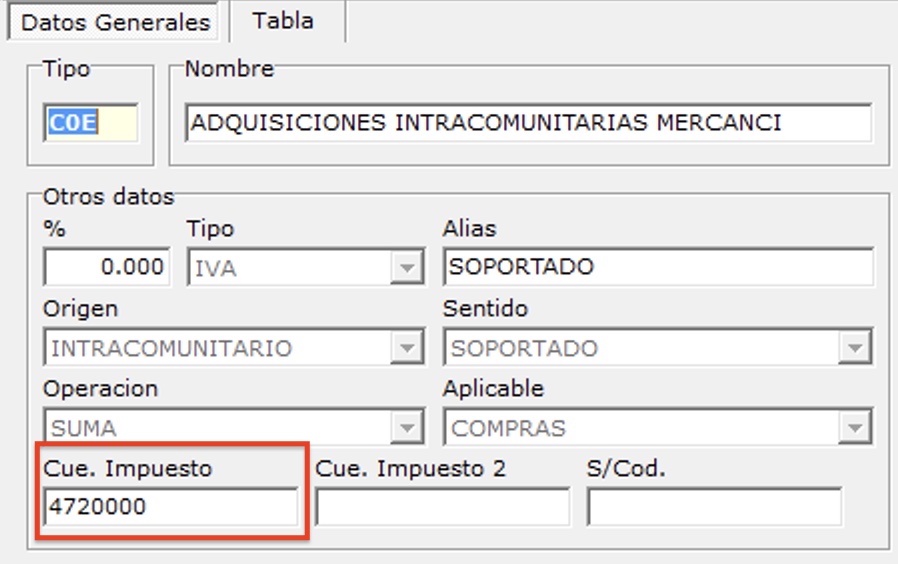Focus the percentage field showing 0.000

[x=106, y=268]
